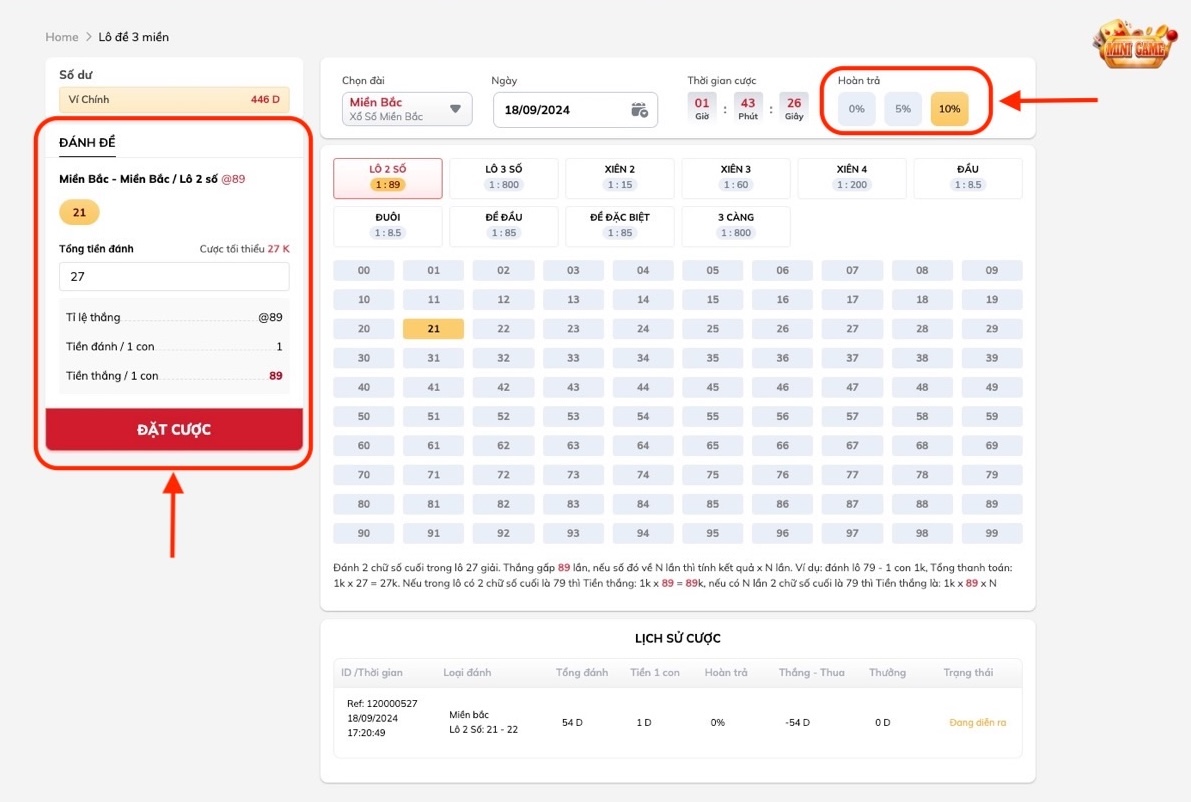This screenshot has height=802, width=1191.
Task: Open the Miền Bắc station selector
Action: coord(400,109)
